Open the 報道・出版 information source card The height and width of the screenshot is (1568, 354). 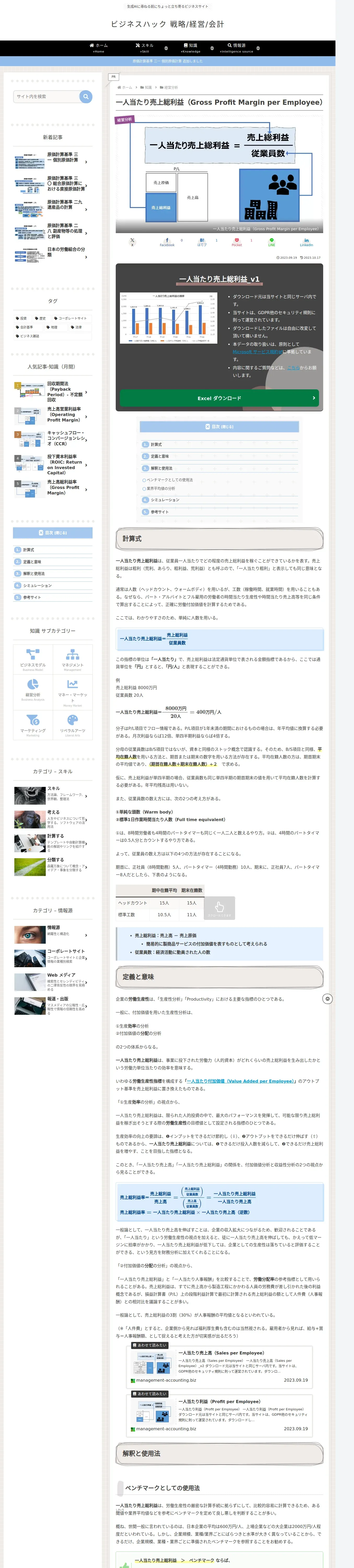[53, 1006]
